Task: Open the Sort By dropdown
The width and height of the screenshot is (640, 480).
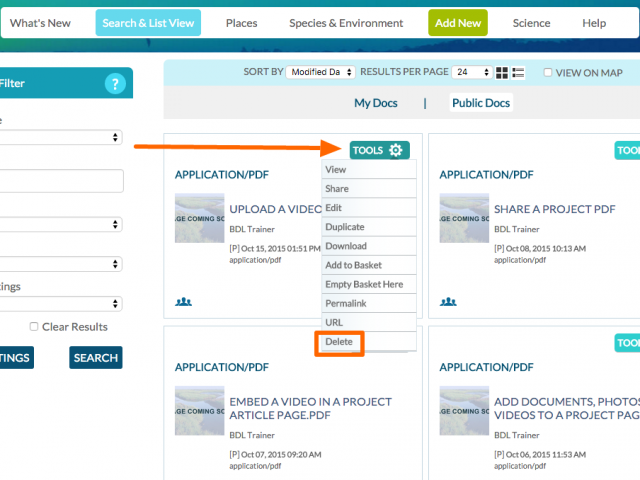Action: 320,72
